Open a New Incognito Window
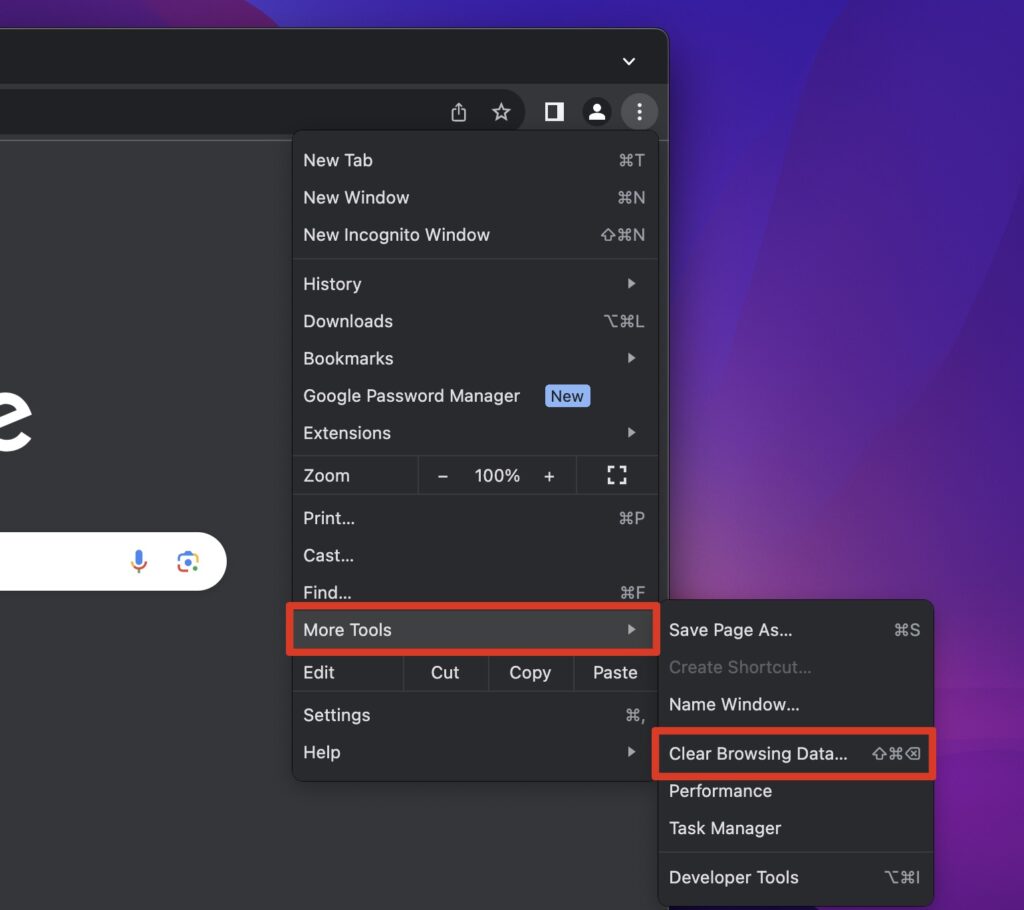 pyautogui.click(x=397, y=235)
